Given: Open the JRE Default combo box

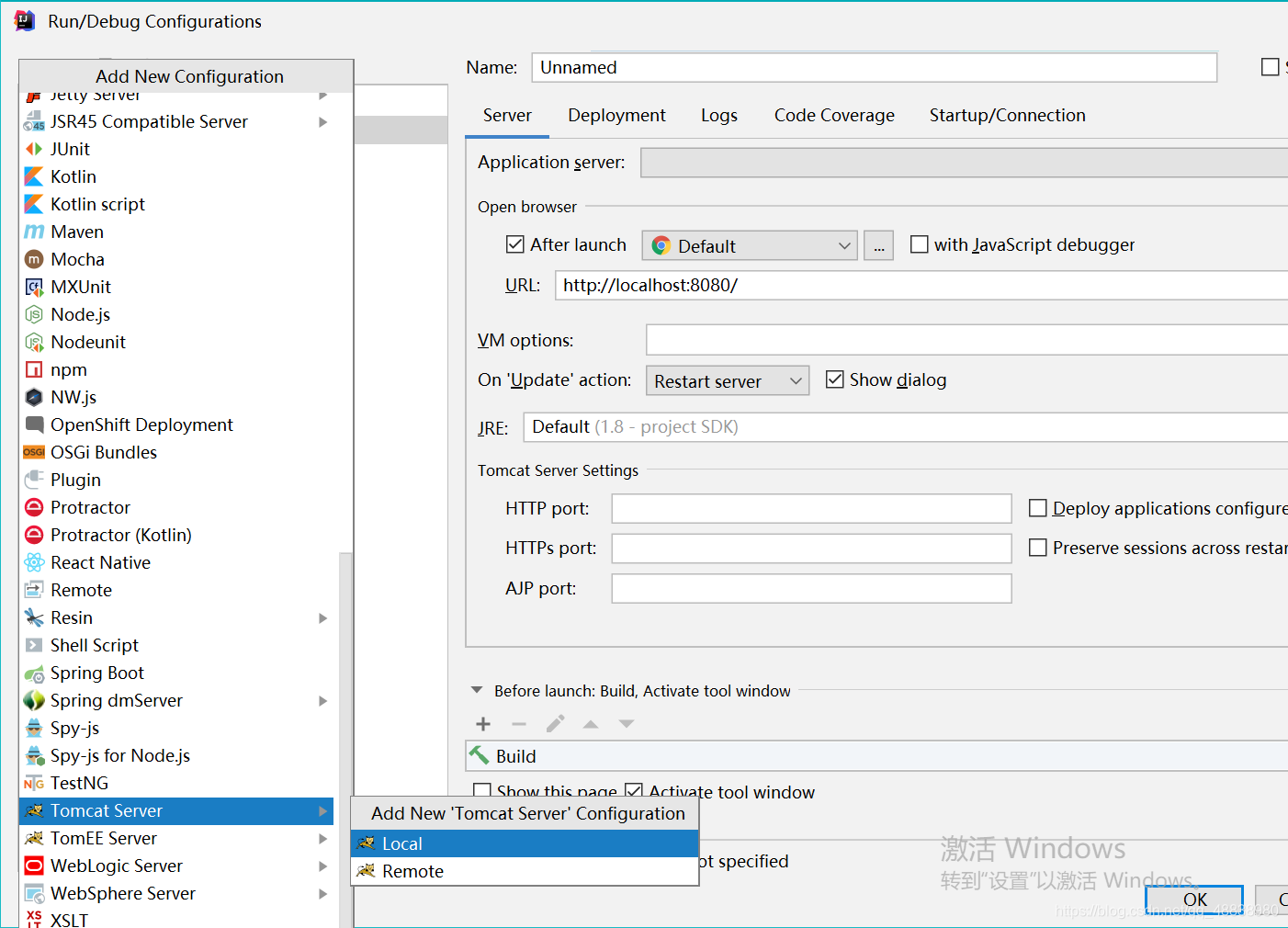Looking at the screenshot, I should click(x=905, y=427).
